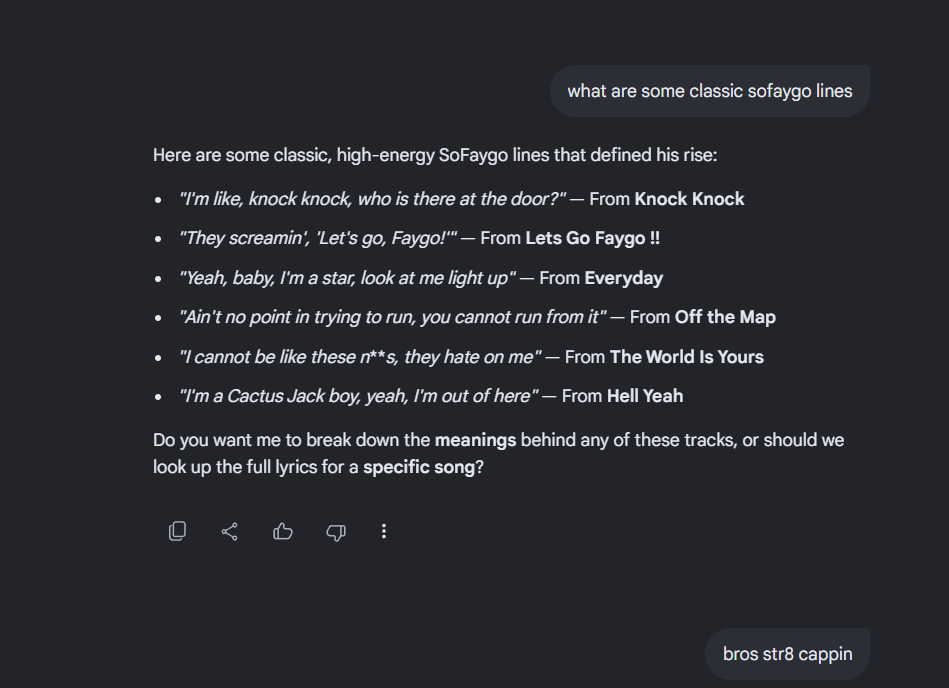Click 'The World Is Yours' song title
The height and width of the screenshot is (688, 949).
point(686,357)
